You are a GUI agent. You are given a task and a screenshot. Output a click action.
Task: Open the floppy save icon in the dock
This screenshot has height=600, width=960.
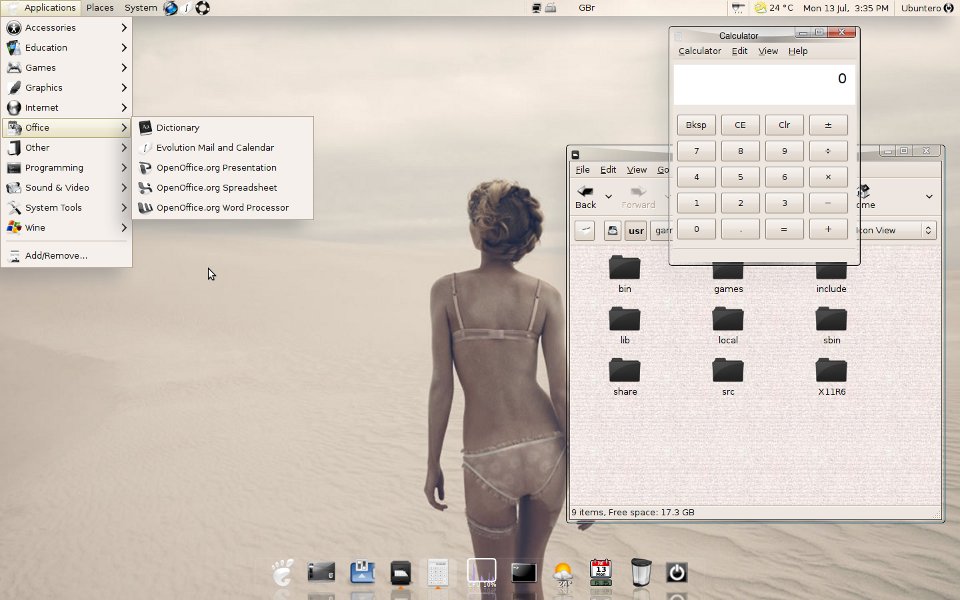click(362, 572)
